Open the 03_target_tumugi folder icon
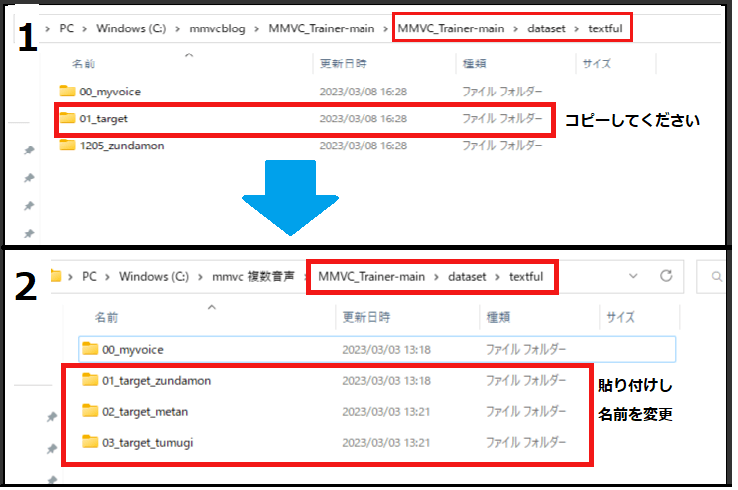The width and height of the screenshot is (738, 490). [x=90, y=442]
